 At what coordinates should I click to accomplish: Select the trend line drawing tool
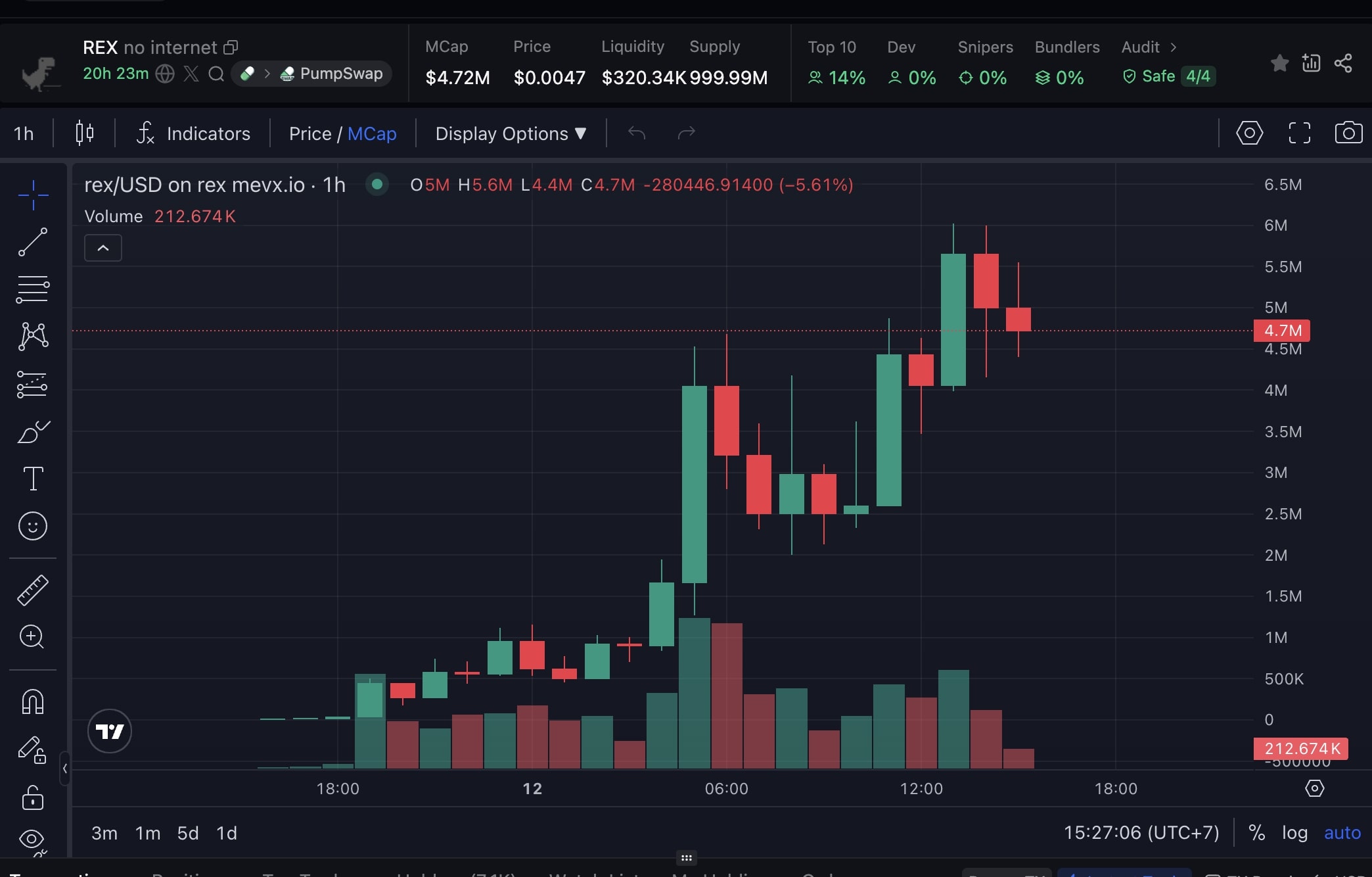[33, 242]
